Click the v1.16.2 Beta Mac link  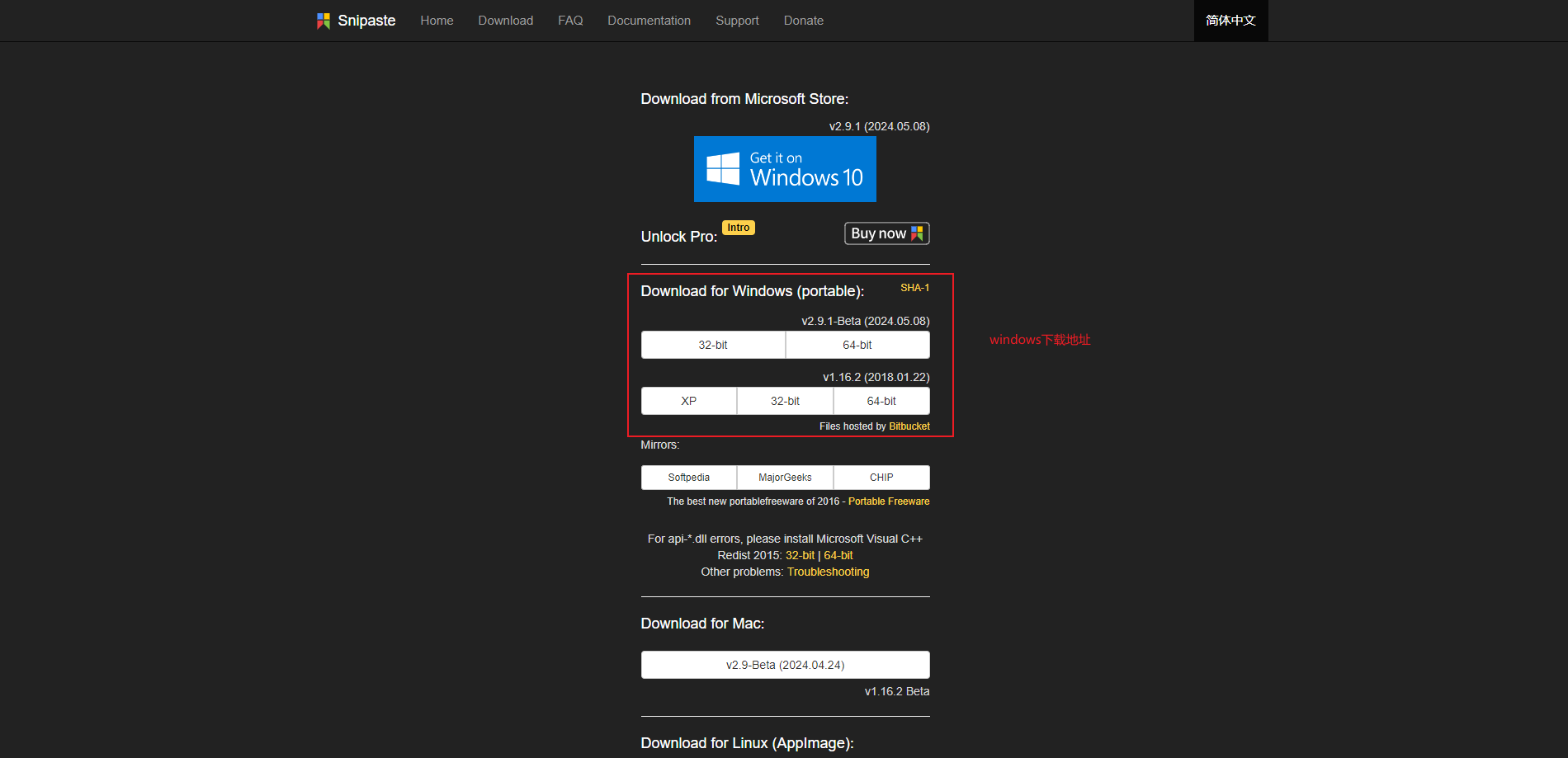point(897,691)
